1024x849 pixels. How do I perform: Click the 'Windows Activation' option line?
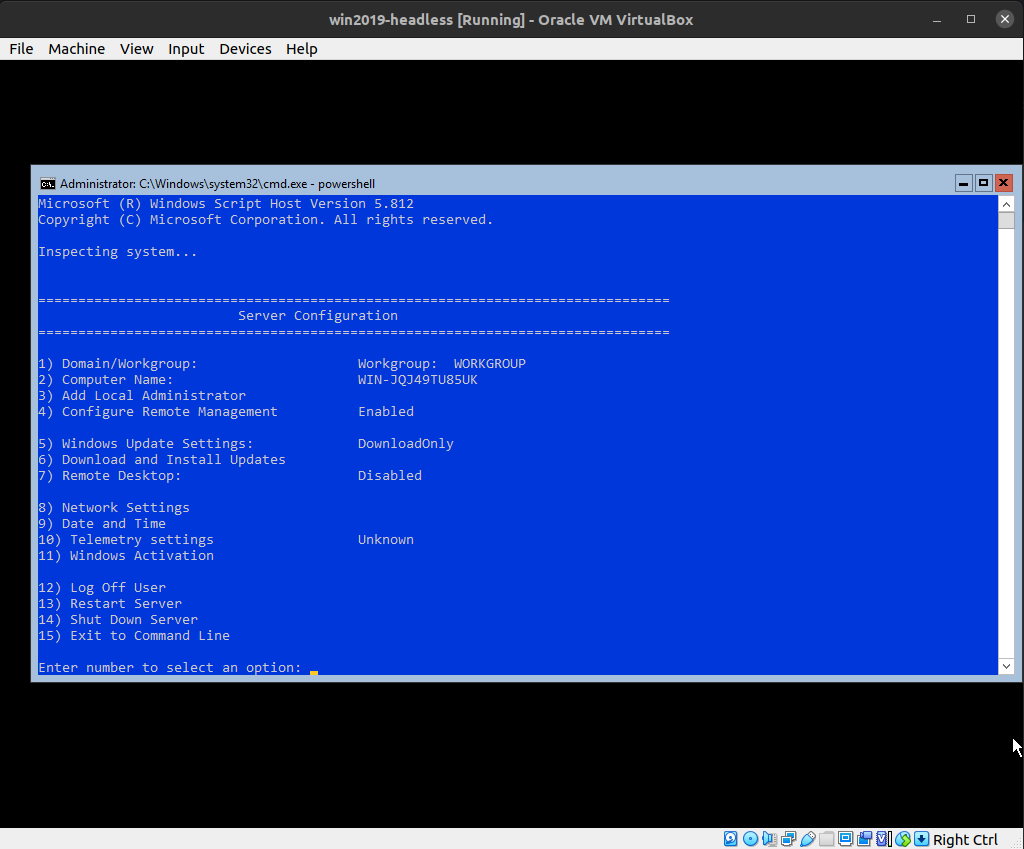point(126,556)
